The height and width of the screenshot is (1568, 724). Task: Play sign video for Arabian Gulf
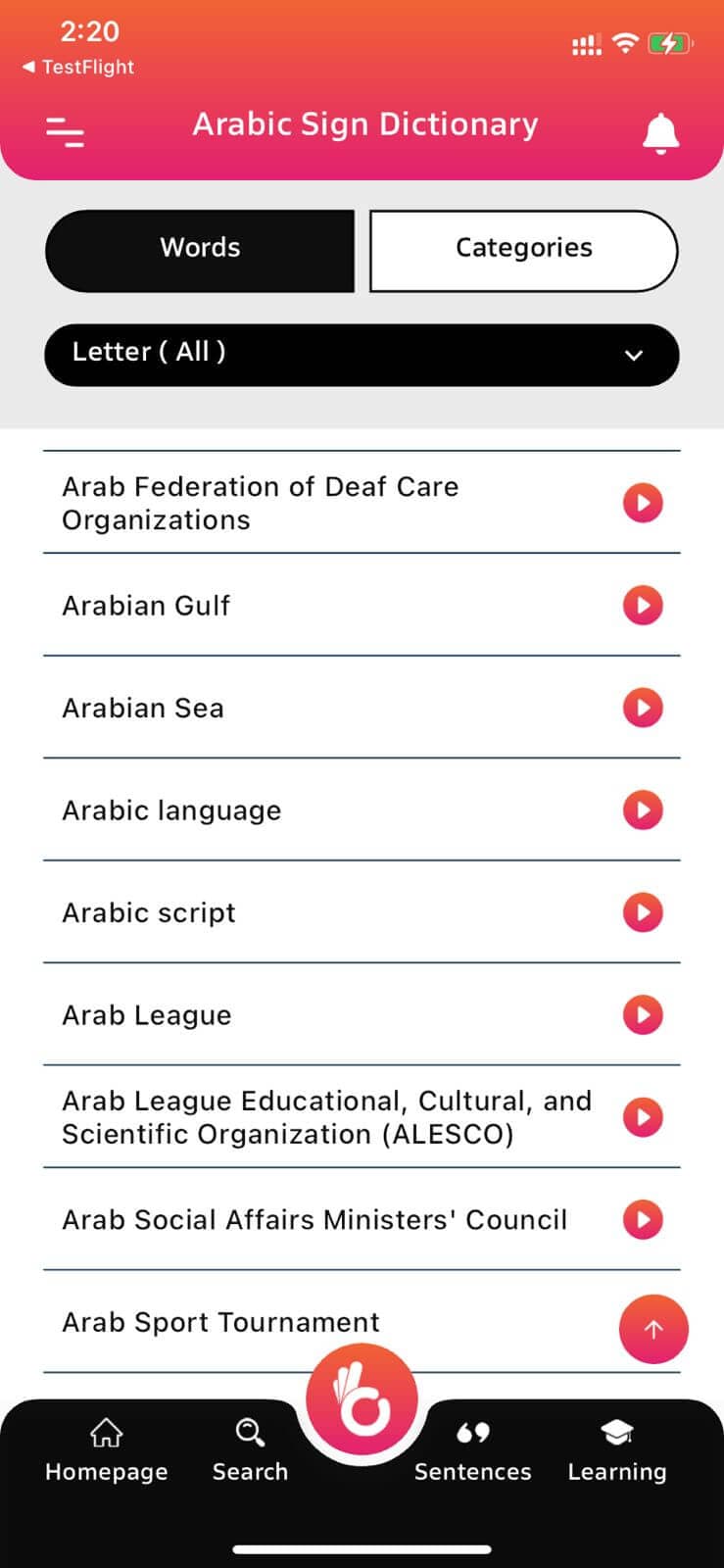point(643,605)
